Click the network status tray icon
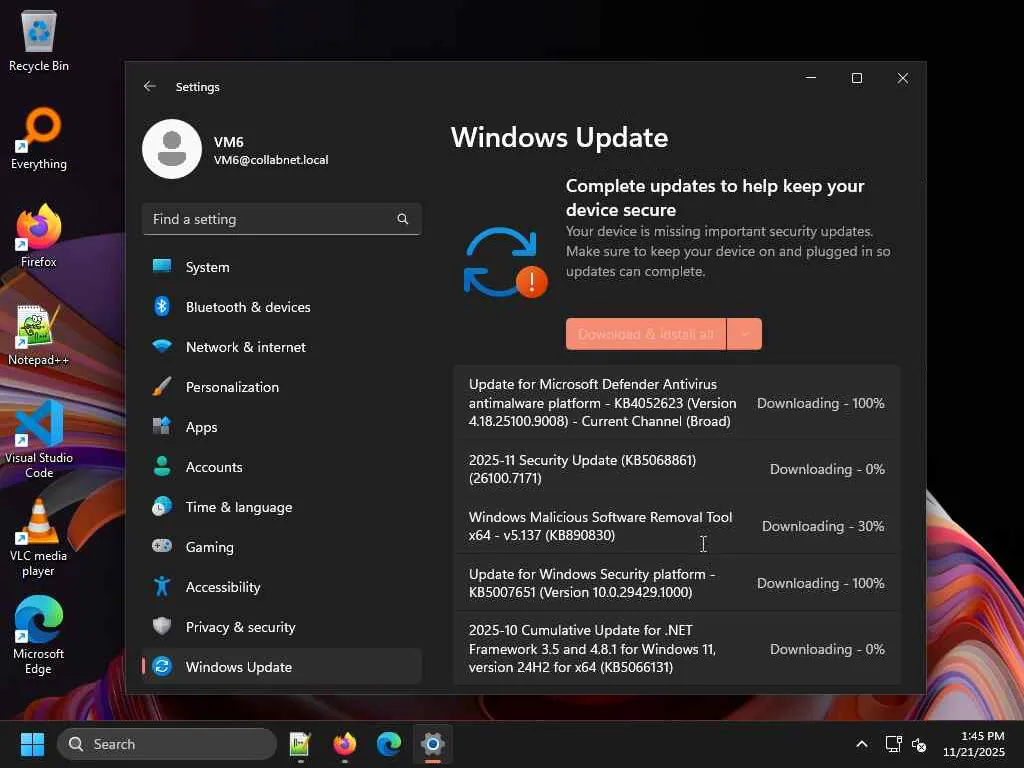 pos(893,744)
